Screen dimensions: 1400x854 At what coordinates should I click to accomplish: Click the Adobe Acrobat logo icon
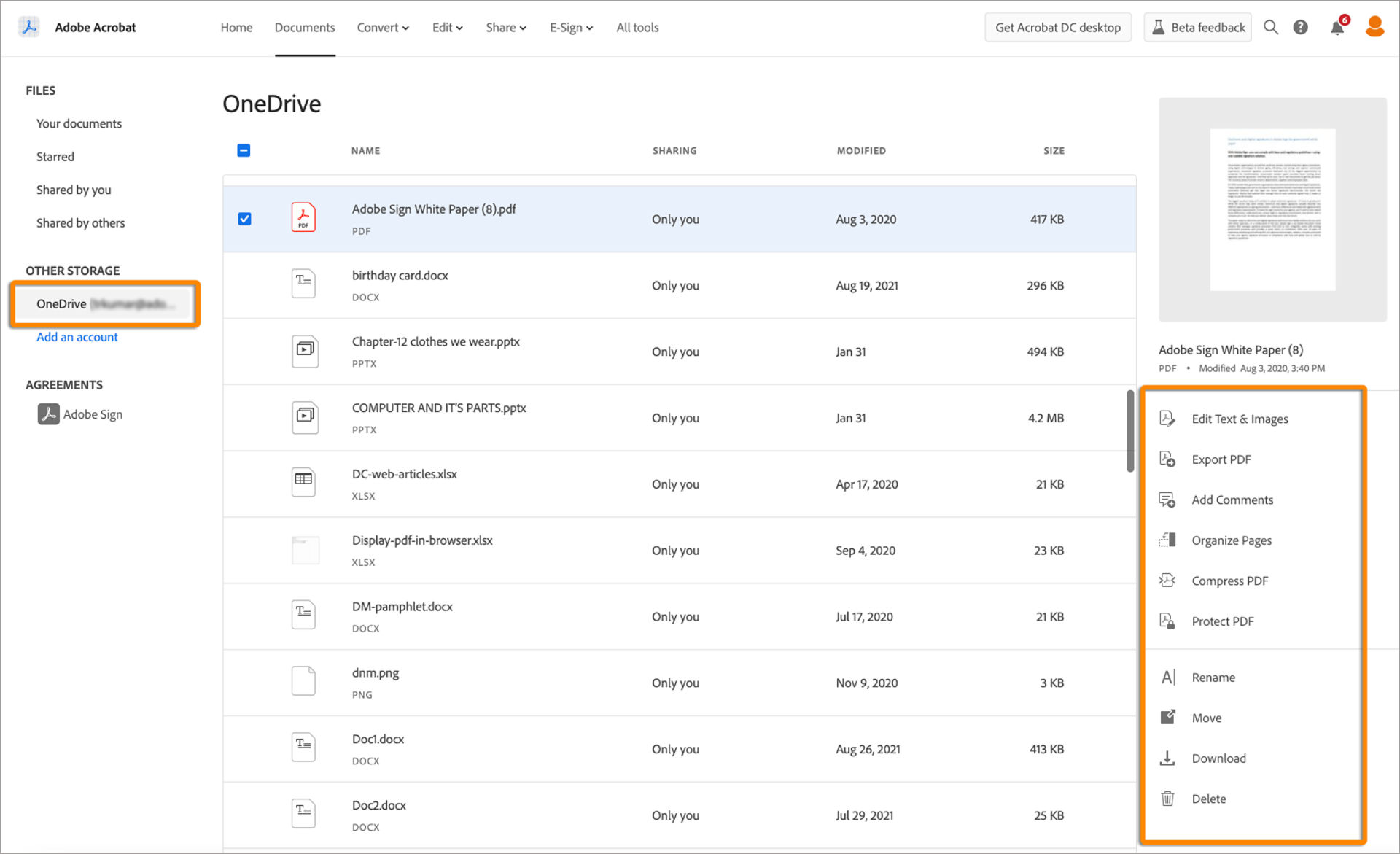29,27
